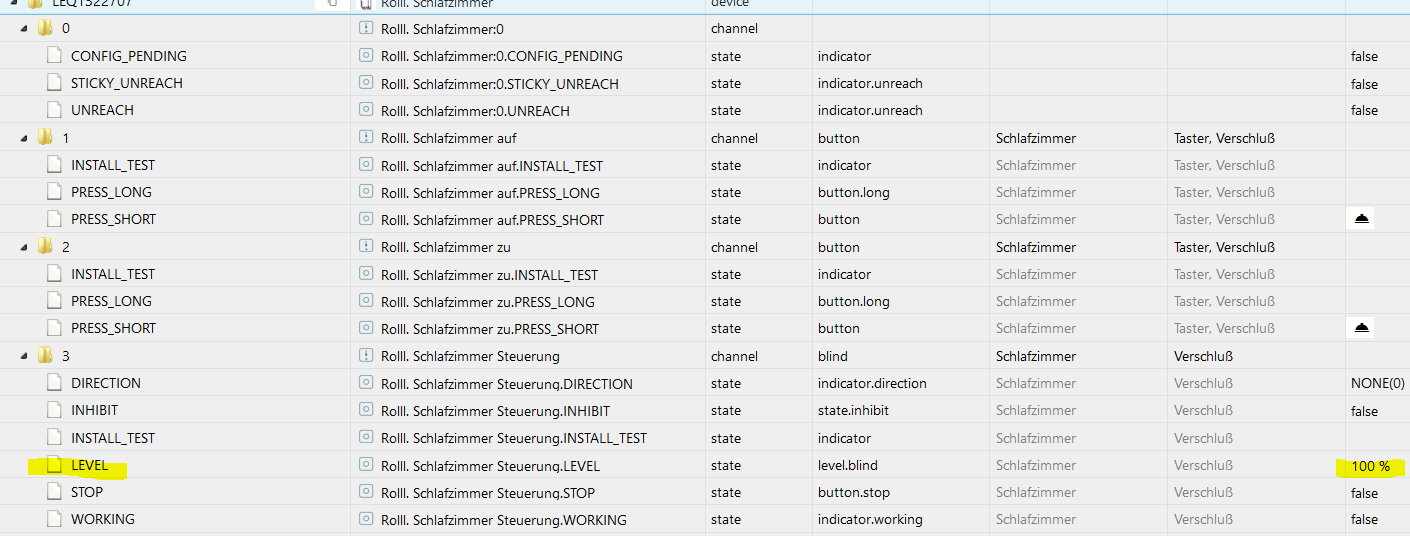
Task: Click state icon before 'Steuerung.STOP' name
Action: [x=366, y=492]
